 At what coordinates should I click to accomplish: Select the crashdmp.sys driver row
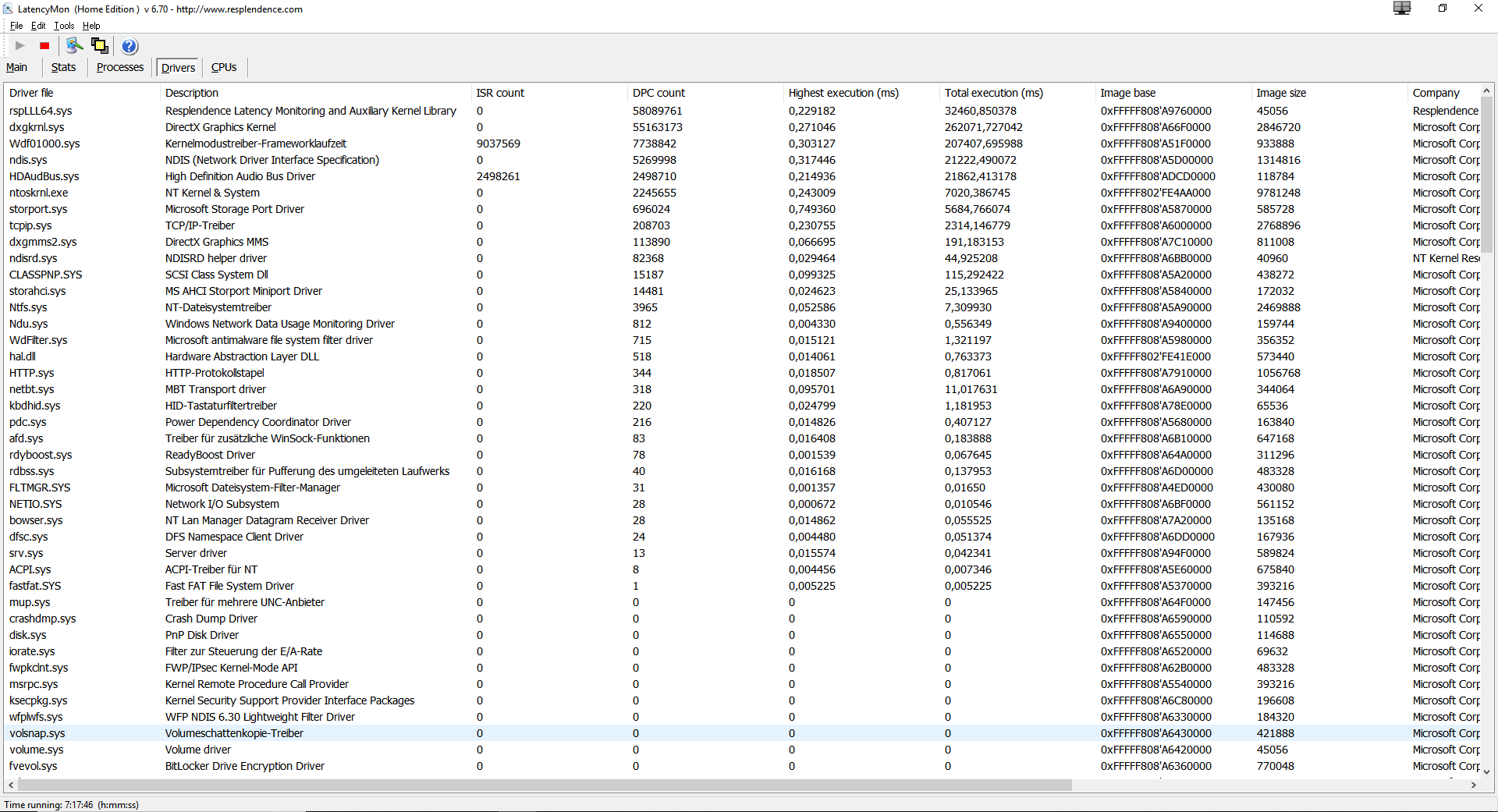click(742, 619)
